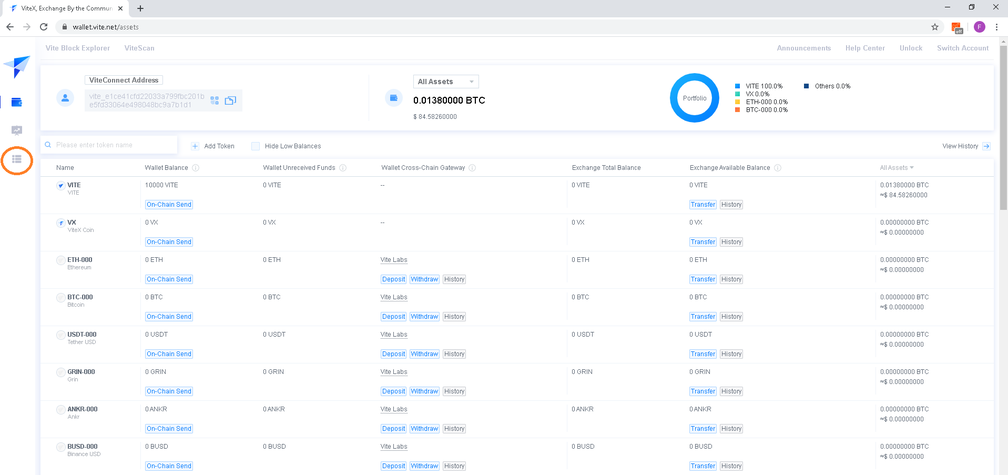Open View History
Image resolution: width=1008 pixels, height=475 pixels.
click(x=967, y=146)
